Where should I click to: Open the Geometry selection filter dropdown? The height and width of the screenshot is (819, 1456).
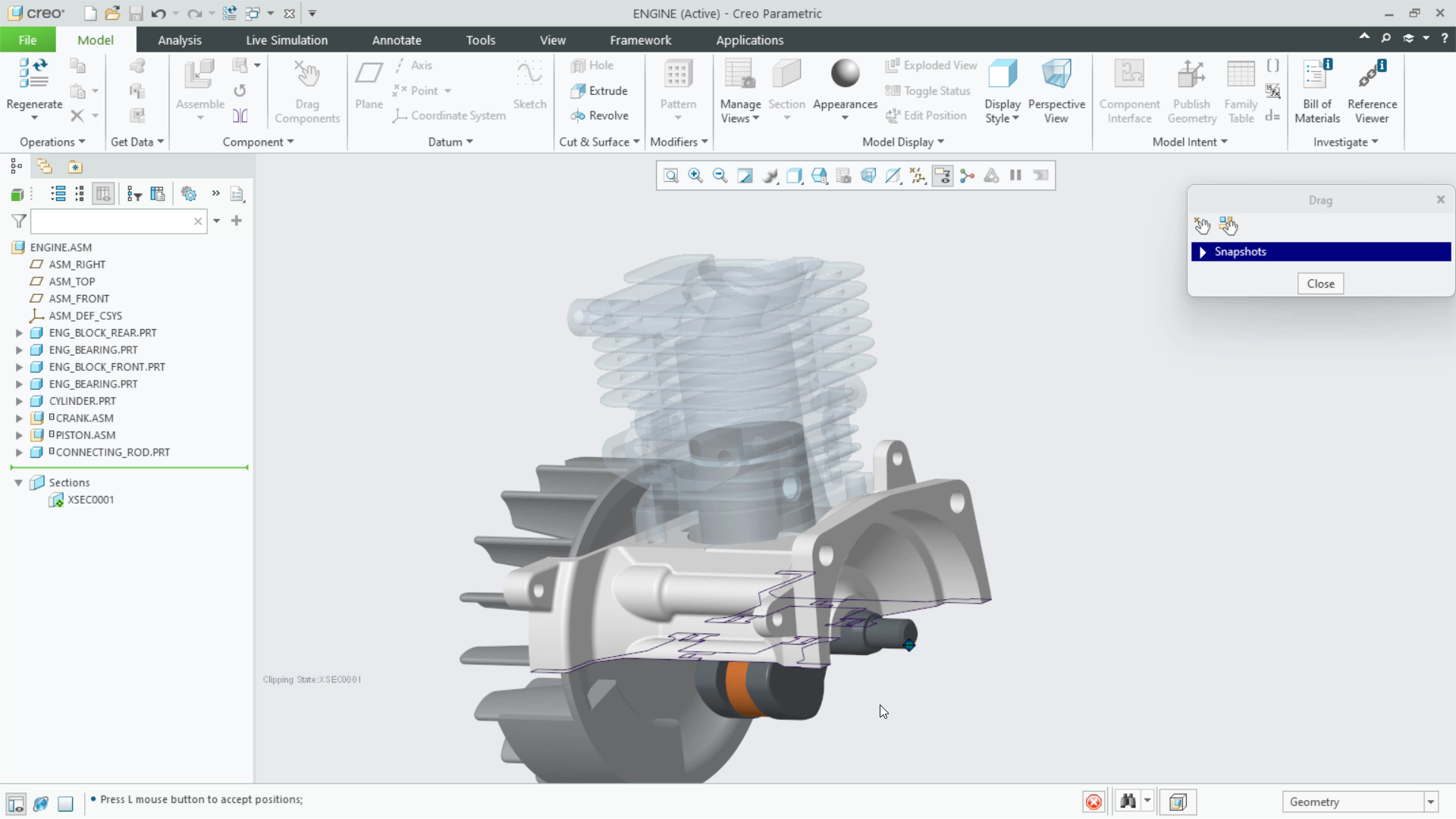(x=1430, y=802)
